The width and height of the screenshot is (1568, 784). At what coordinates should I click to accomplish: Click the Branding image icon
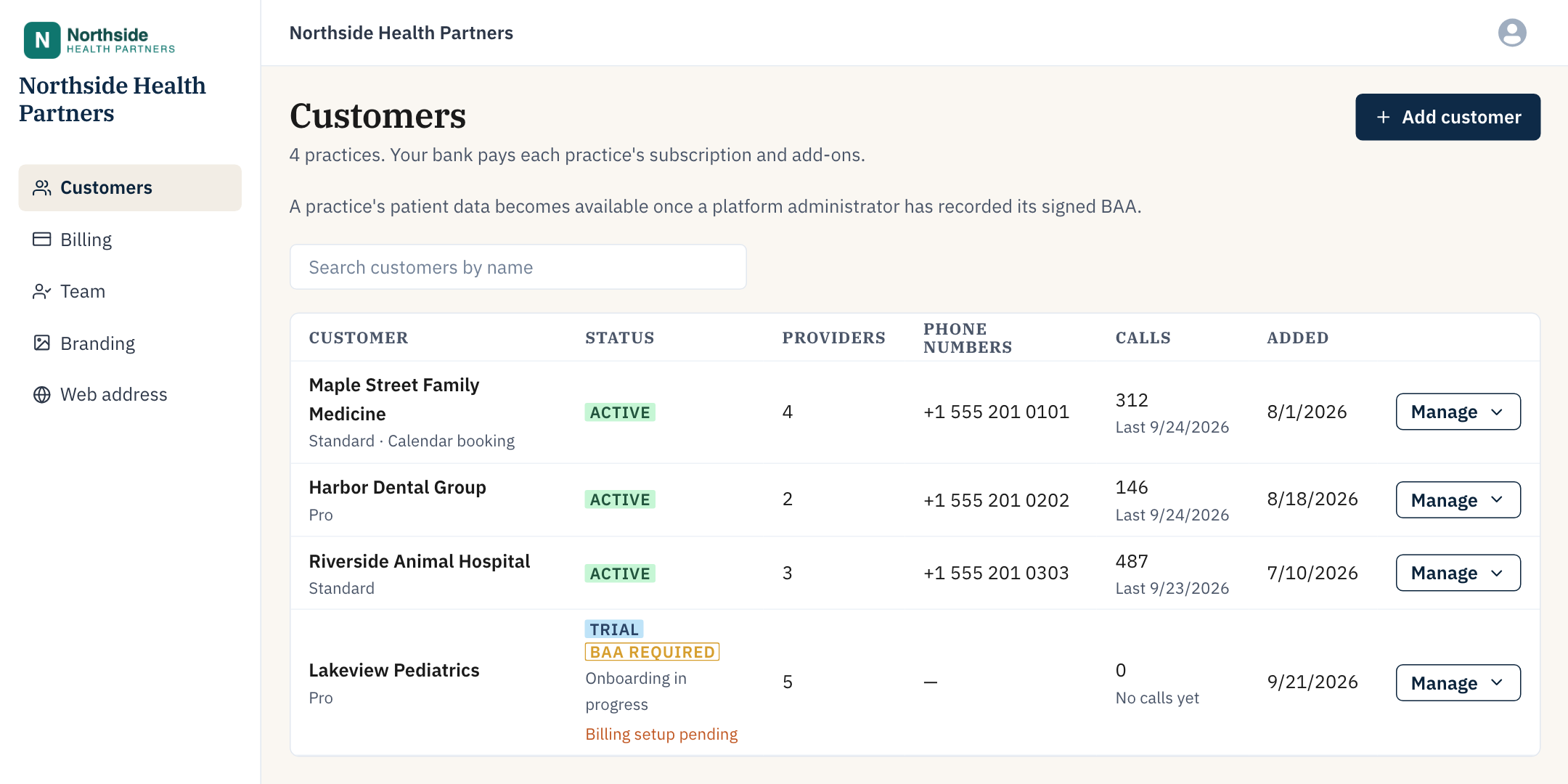[x=42, y=343]
